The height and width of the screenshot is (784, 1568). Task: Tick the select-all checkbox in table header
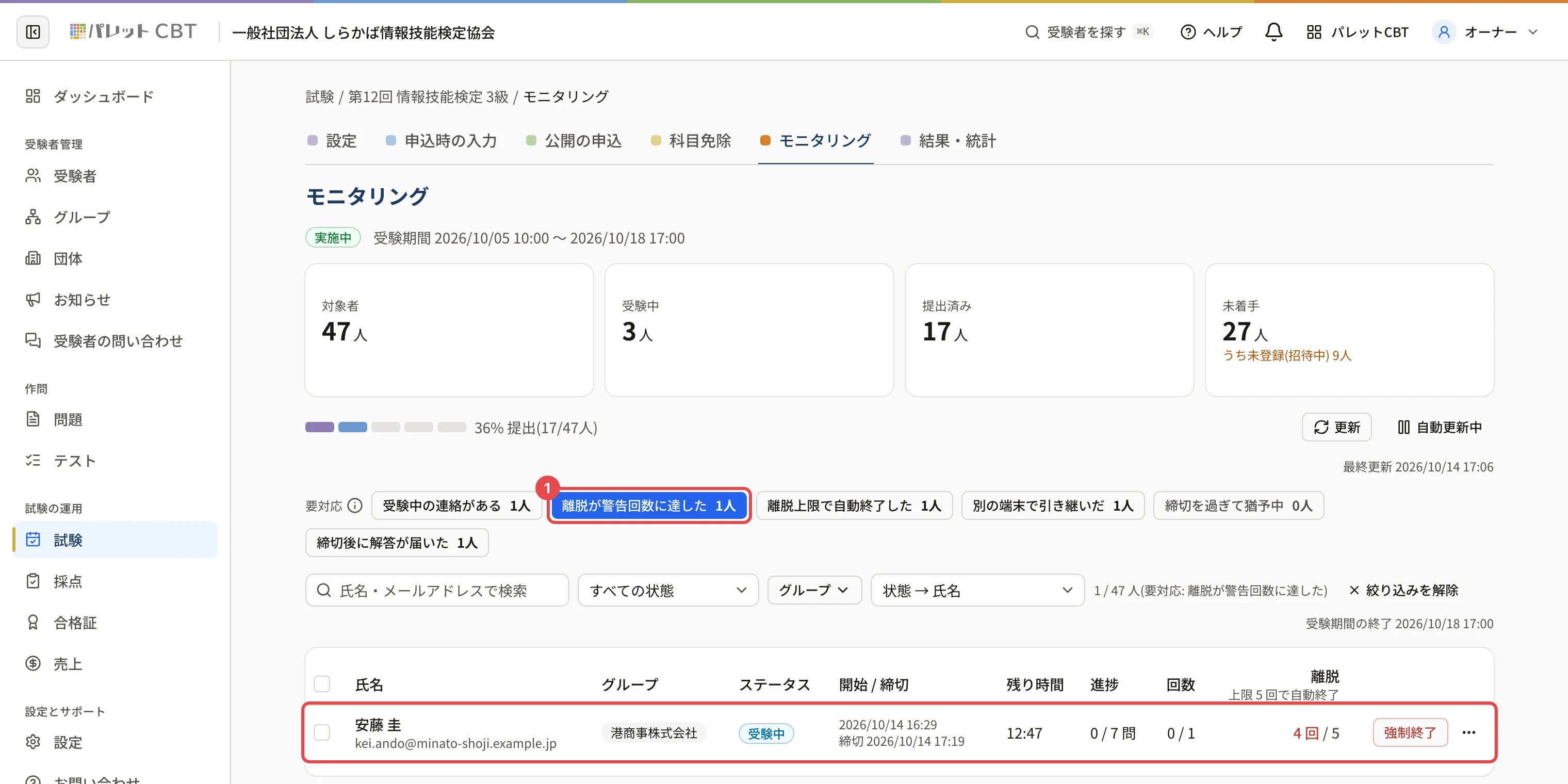[321, 684]
